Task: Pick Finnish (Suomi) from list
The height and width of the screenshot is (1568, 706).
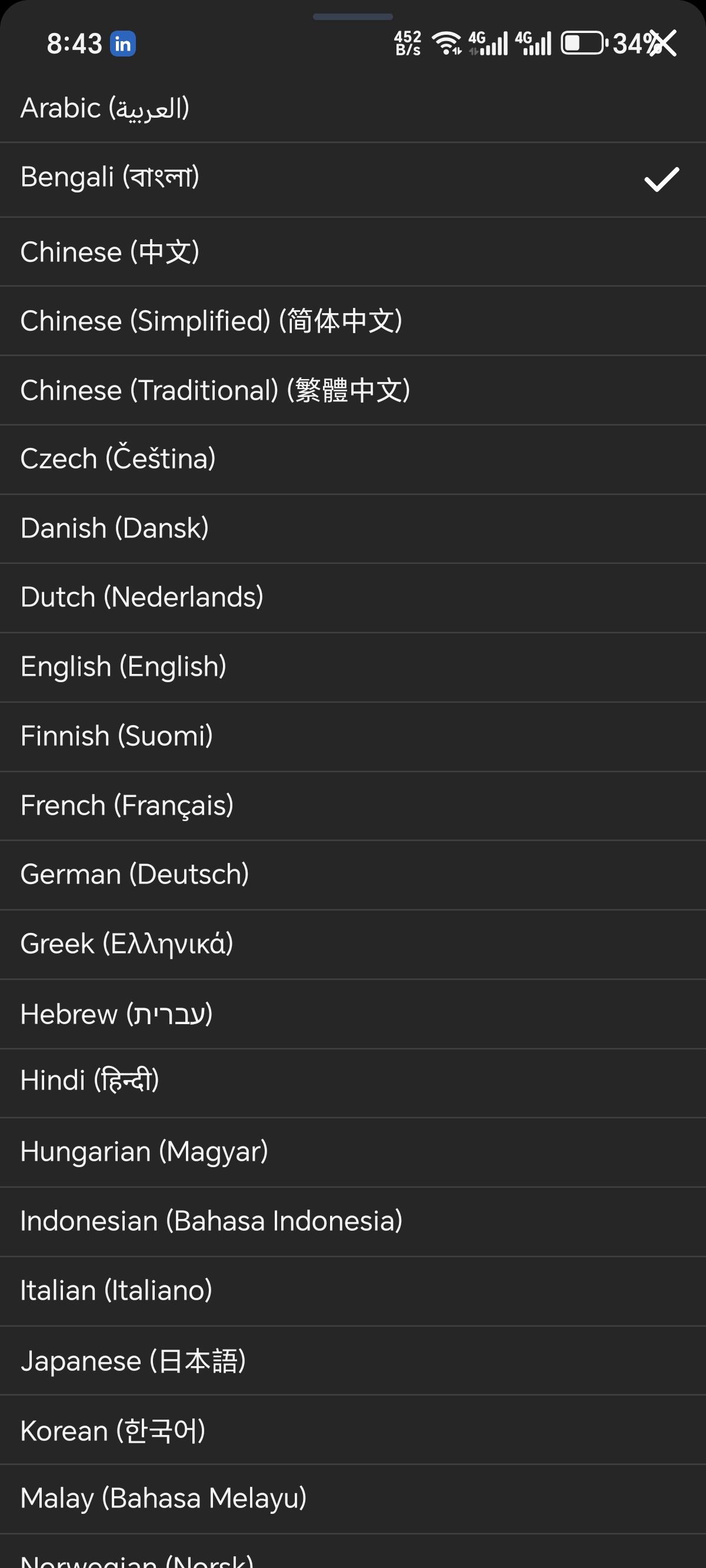Action: 117,736
